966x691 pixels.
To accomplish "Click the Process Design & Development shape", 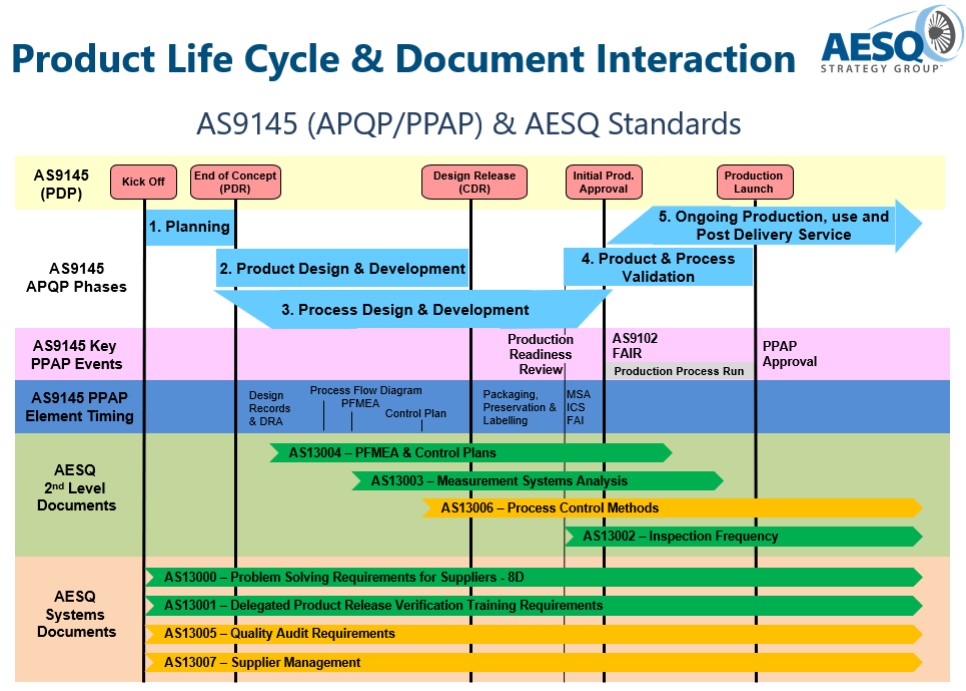I will pyautogui.click(x=405, y=310).
